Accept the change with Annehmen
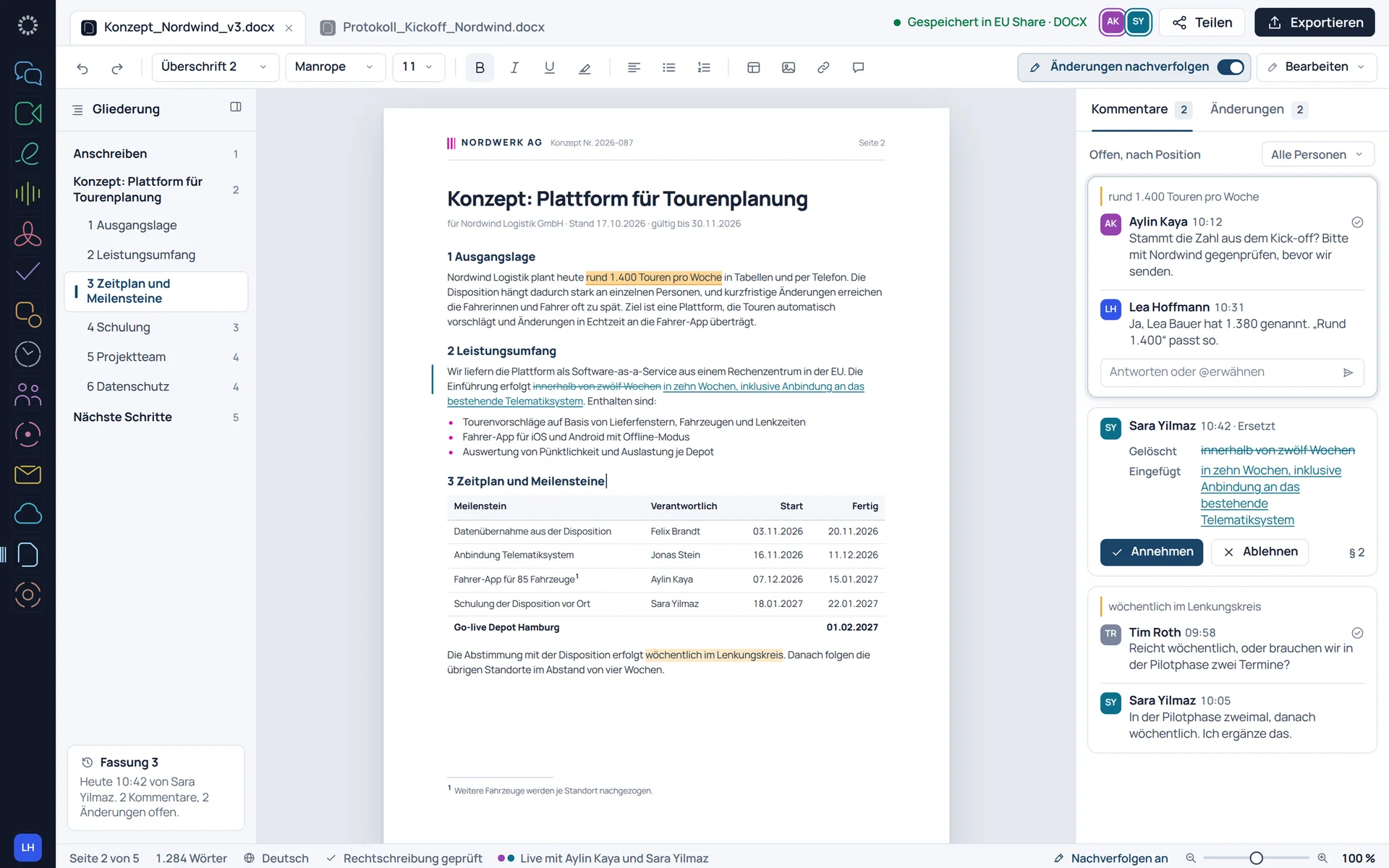Viewport: 1389px width, 868px height. pyautogui.click(x=1152, y=552)
